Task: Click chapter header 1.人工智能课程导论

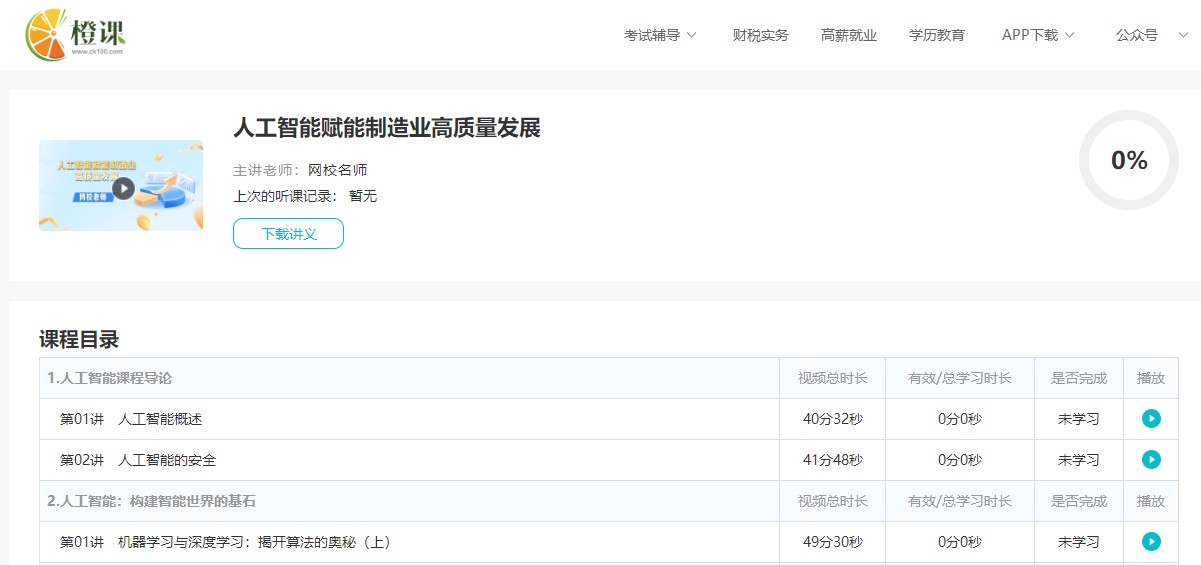Action: 109,378
